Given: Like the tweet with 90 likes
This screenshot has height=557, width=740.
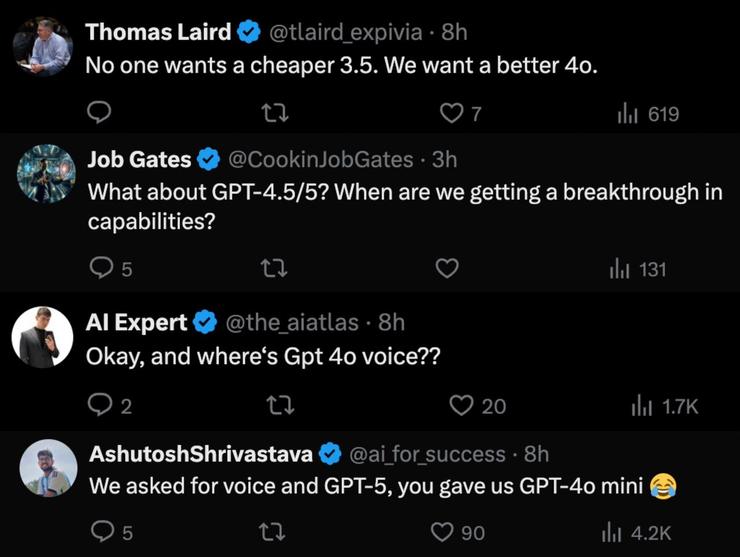Looking at the screenshot, I should coord(443,532).
